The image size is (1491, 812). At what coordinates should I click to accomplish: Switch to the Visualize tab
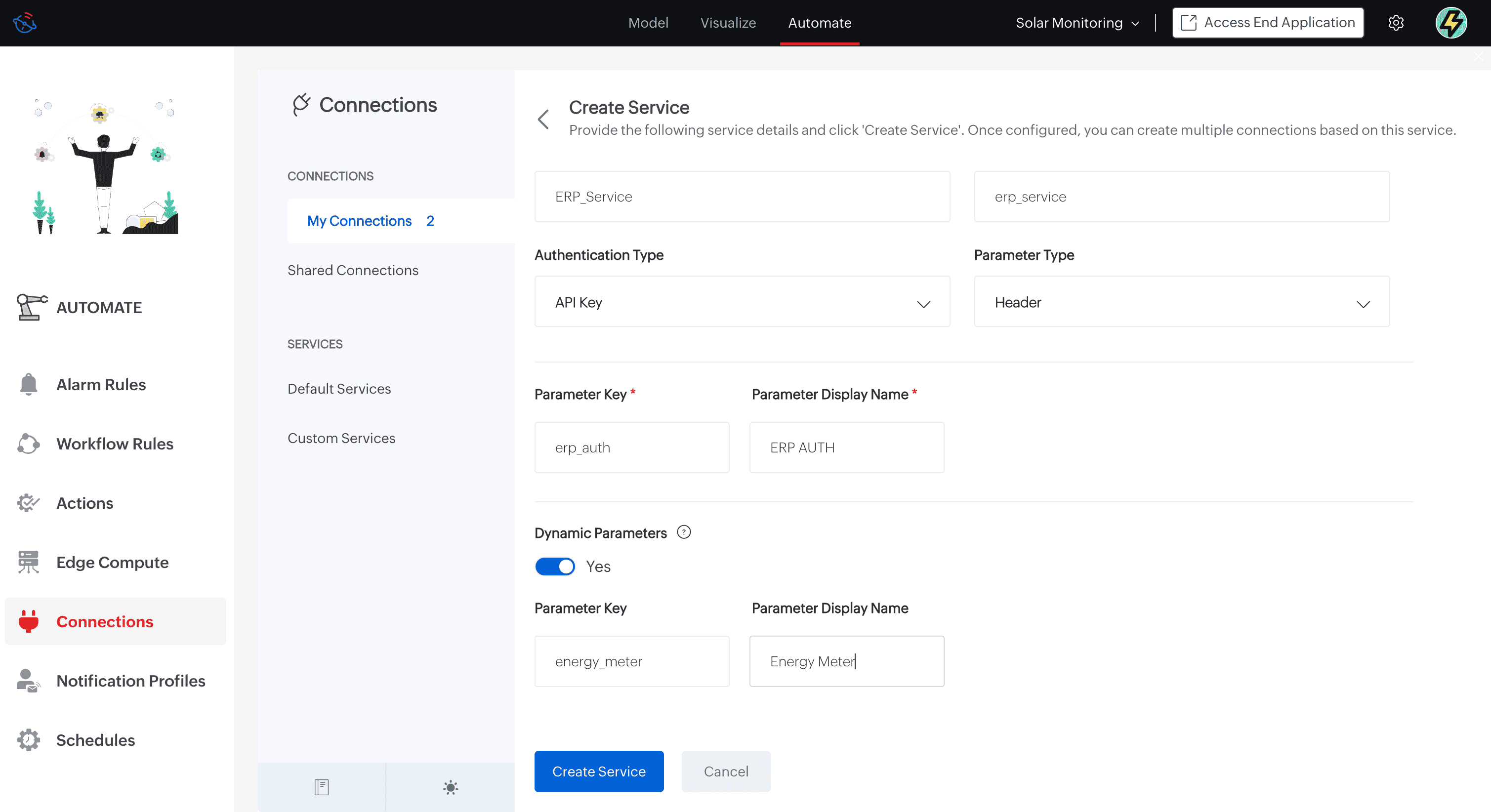[x=728, y=23]
